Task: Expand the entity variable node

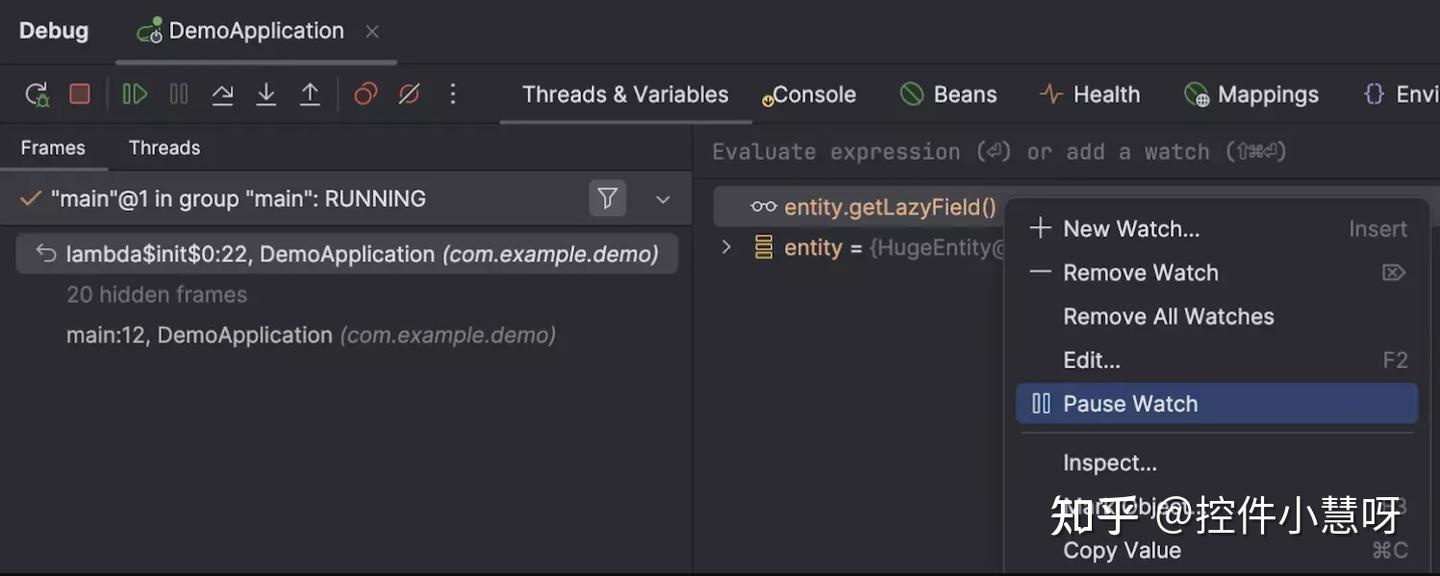Action: (725, 247)
